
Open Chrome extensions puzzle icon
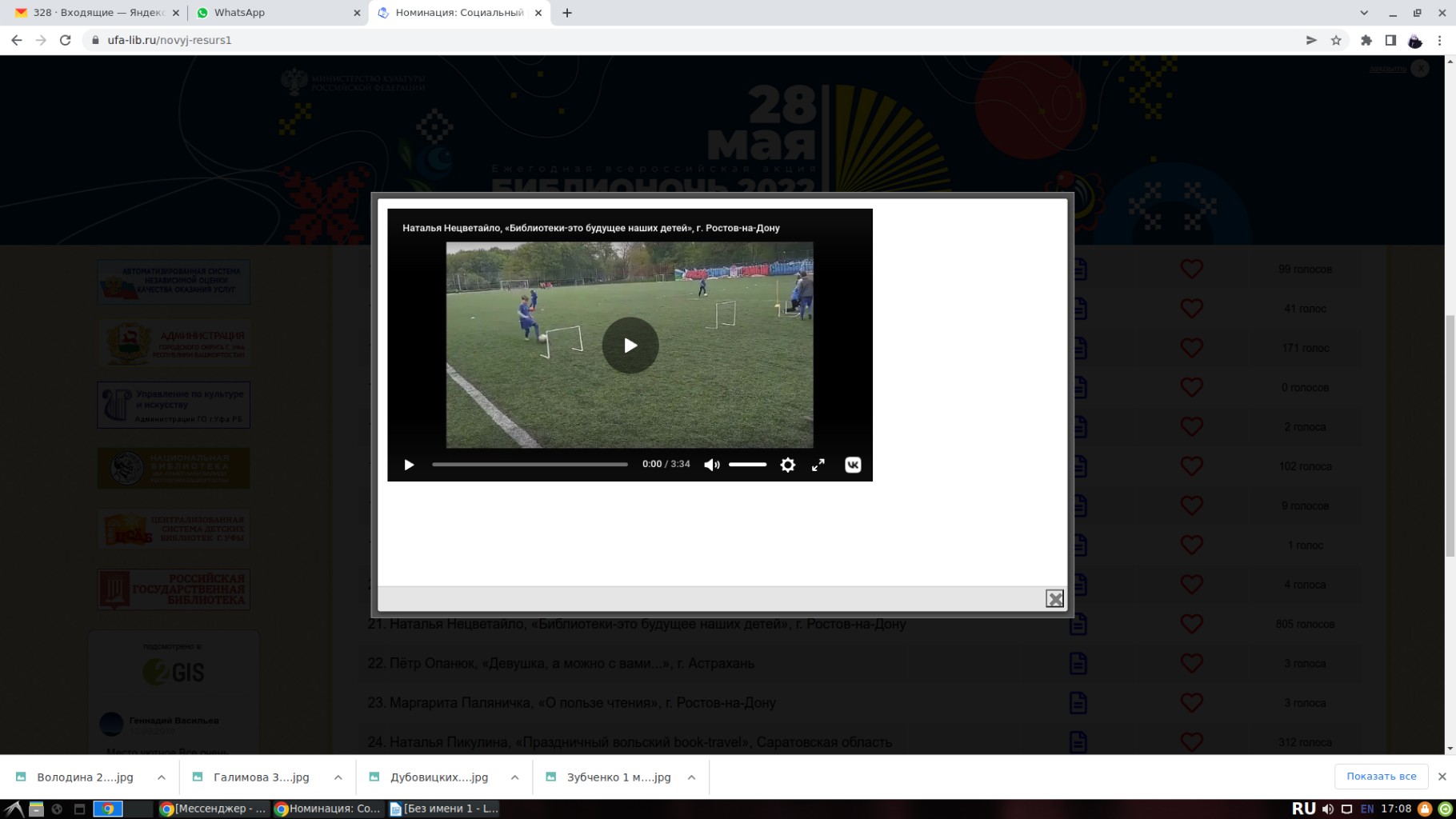[x=1366, y=40]
